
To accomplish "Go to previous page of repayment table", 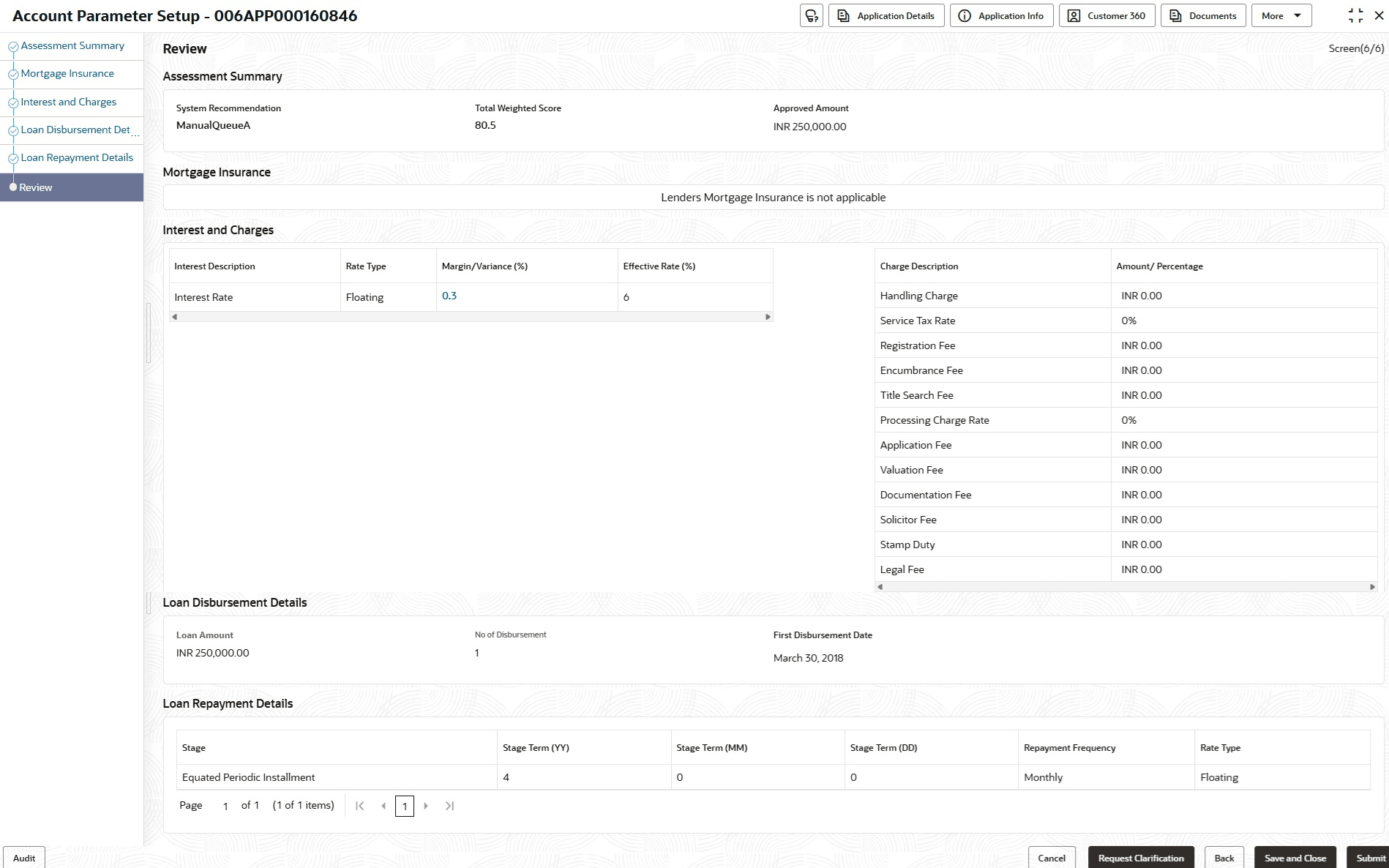I will click(x=383, y=806).
